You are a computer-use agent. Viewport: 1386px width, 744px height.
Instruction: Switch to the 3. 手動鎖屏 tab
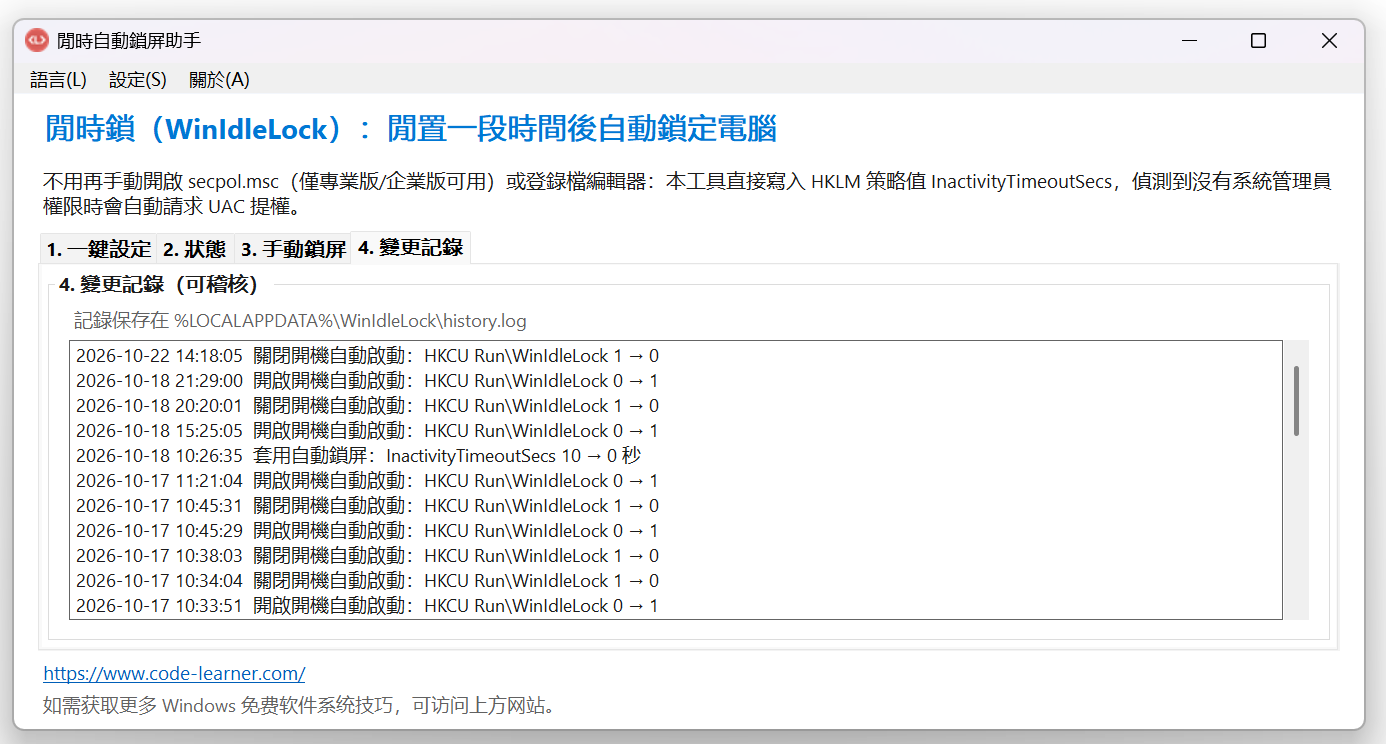pyautogui.click(x=293, y=249)
